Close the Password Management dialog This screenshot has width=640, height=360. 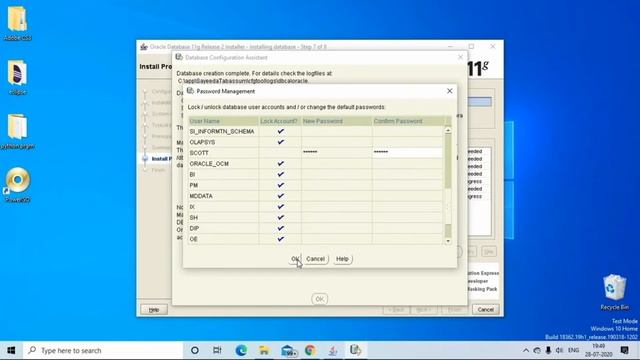449,91
